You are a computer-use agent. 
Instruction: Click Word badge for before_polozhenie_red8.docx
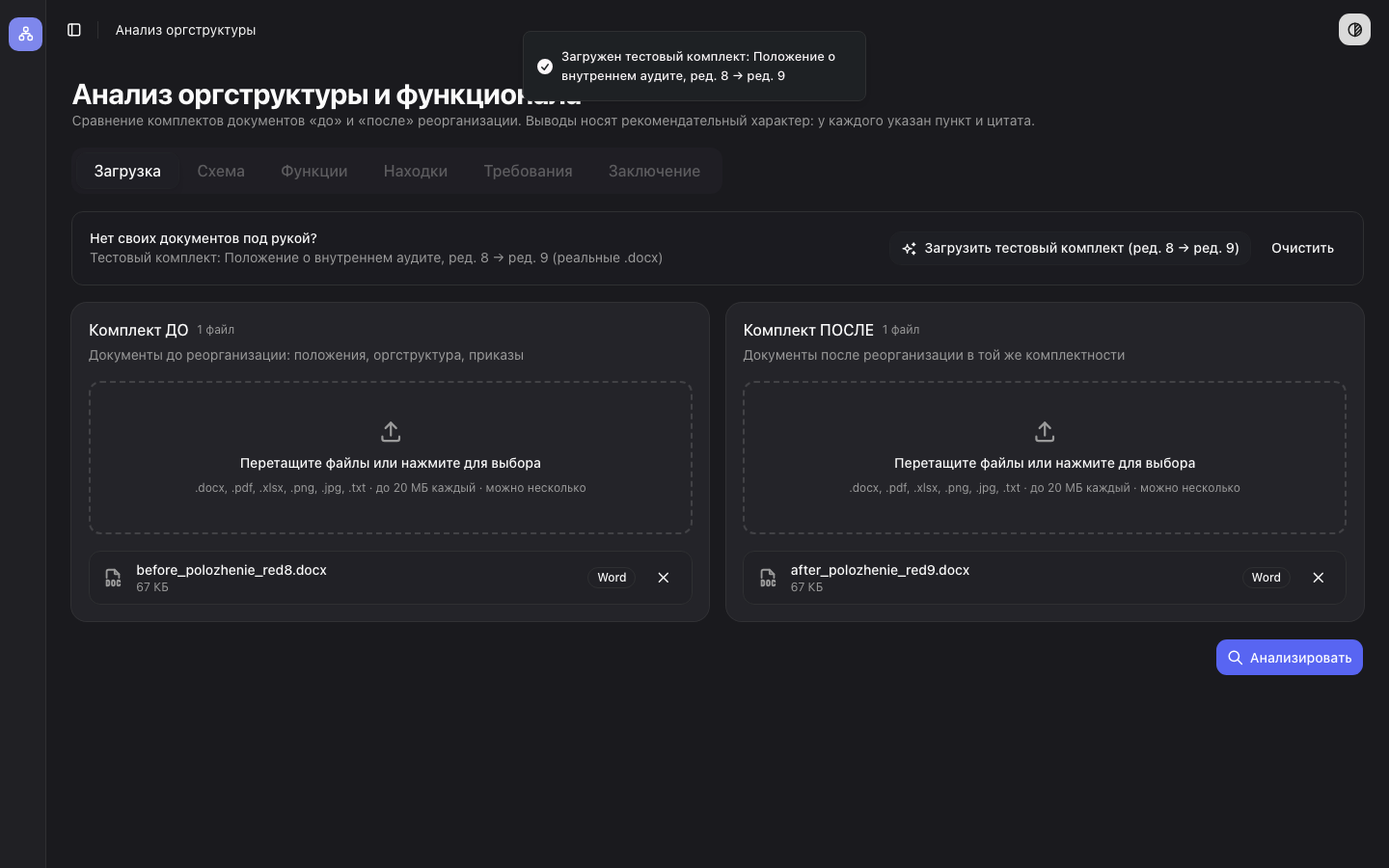(612, 578)
